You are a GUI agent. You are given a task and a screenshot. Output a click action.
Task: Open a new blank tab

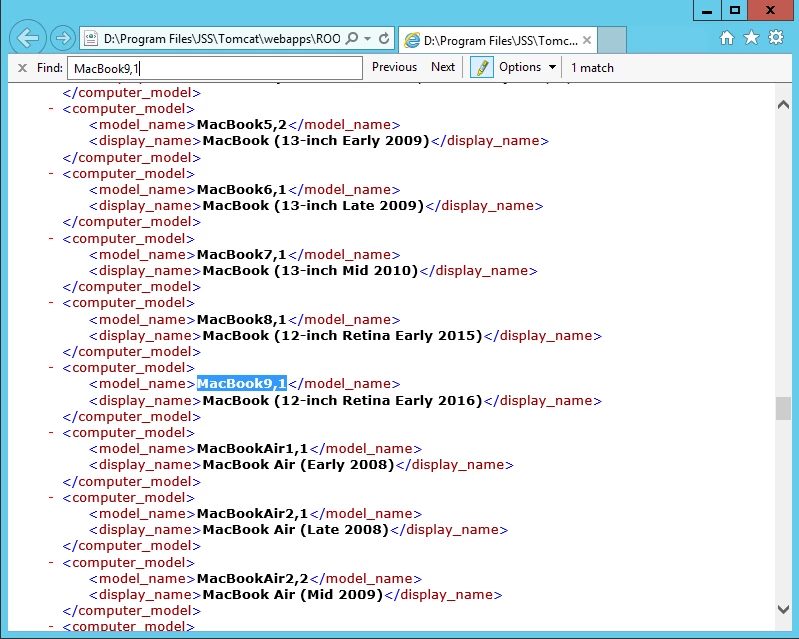[611, 40]
